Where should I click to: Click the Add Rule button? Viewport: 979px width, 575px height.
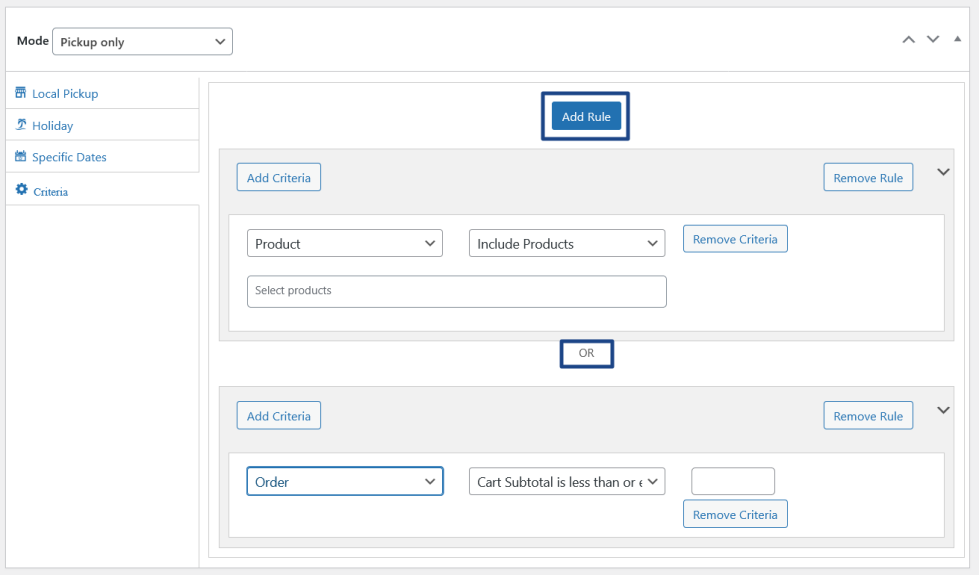[586, 117]
